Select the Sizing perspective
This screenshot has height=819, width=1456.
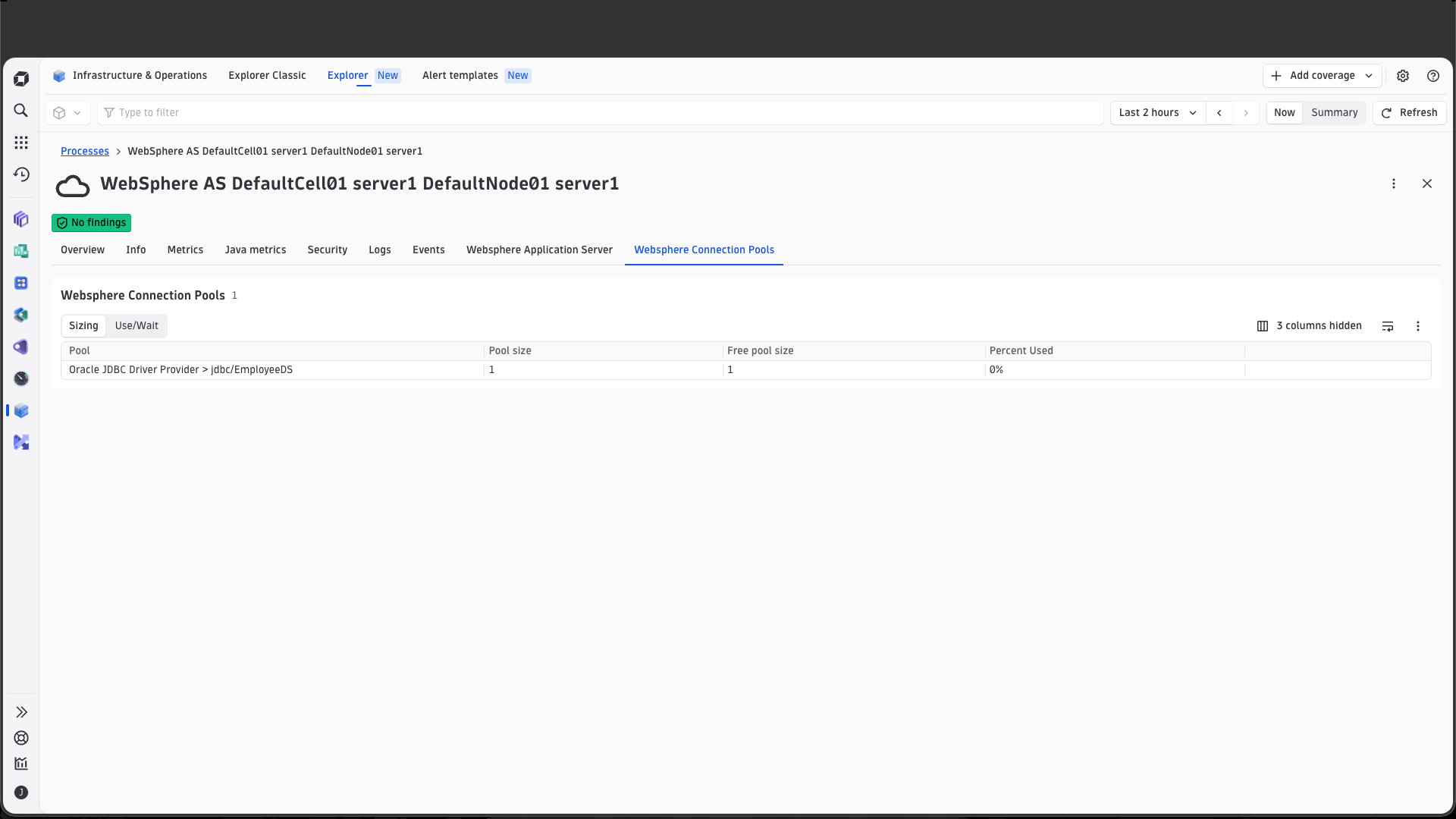point(83,326)
